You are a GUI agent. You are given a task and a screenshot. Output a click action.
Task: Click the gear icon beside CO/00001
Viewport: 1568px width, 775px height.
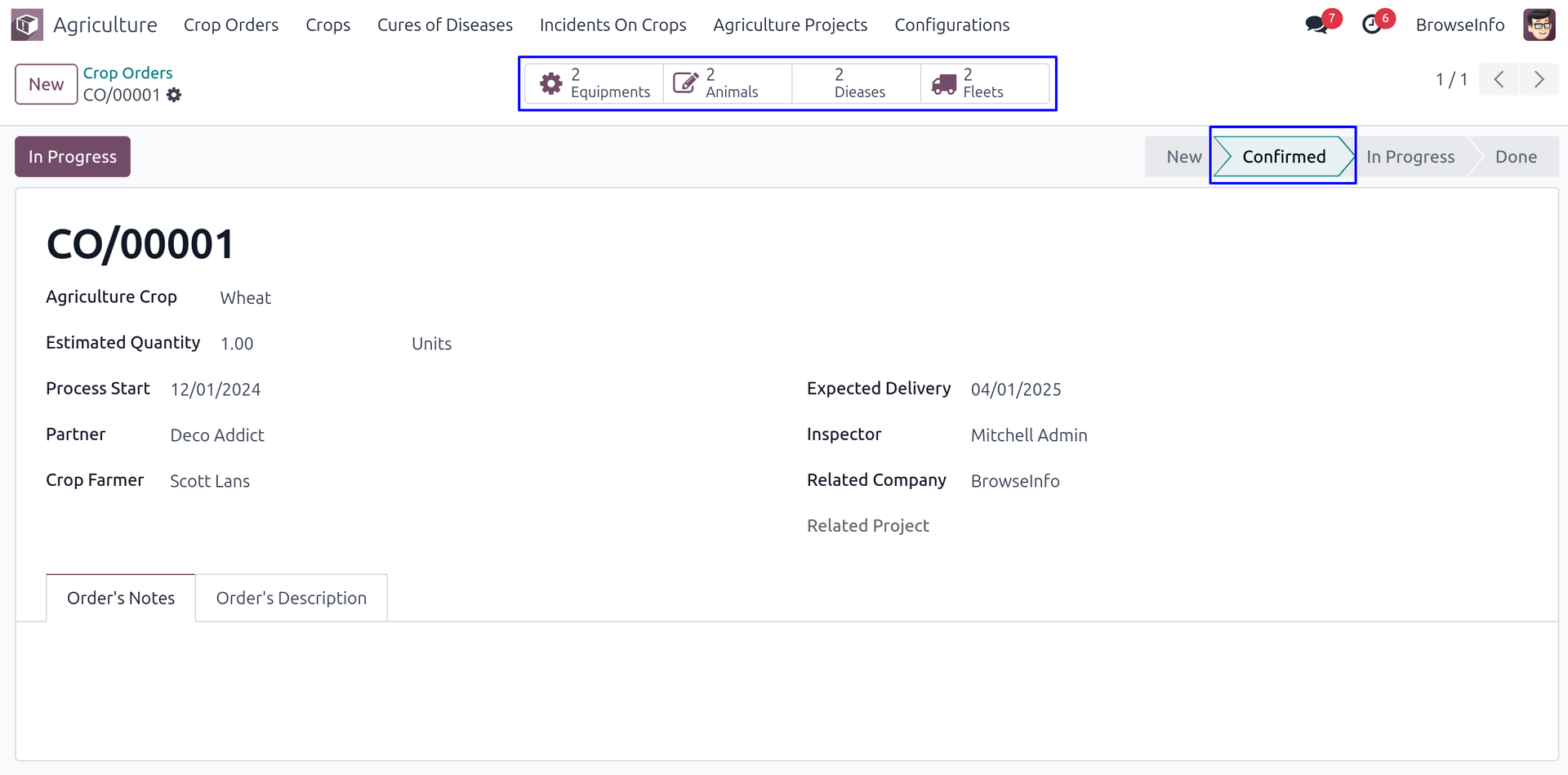pyautogui.click(x=174, y=96)
